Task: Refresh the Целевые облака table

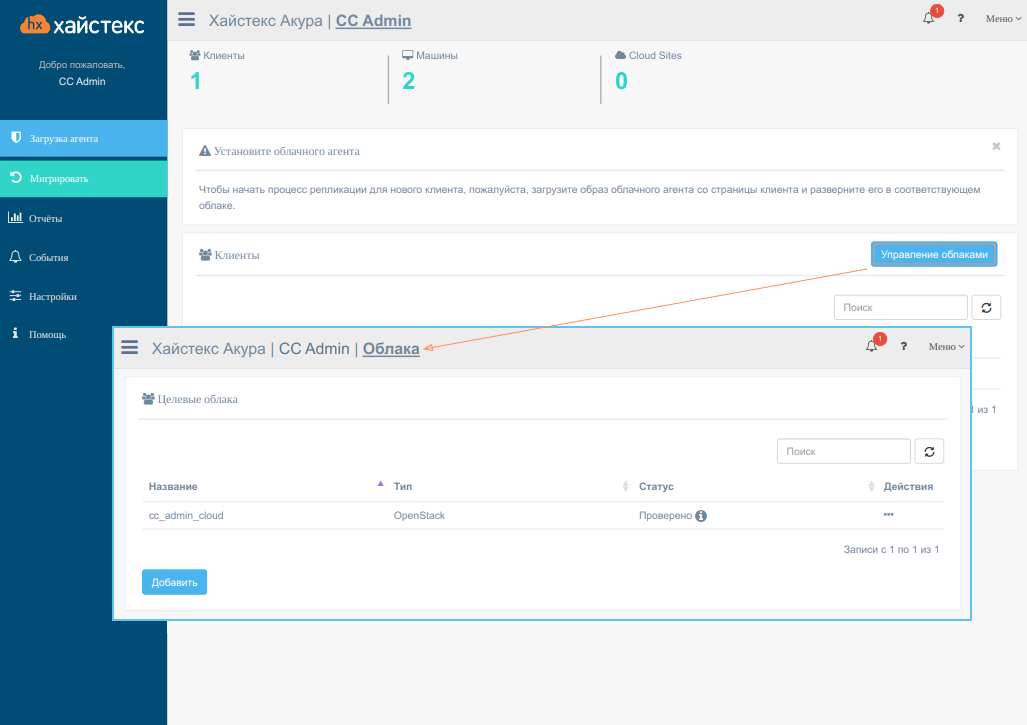Action: 928,452
